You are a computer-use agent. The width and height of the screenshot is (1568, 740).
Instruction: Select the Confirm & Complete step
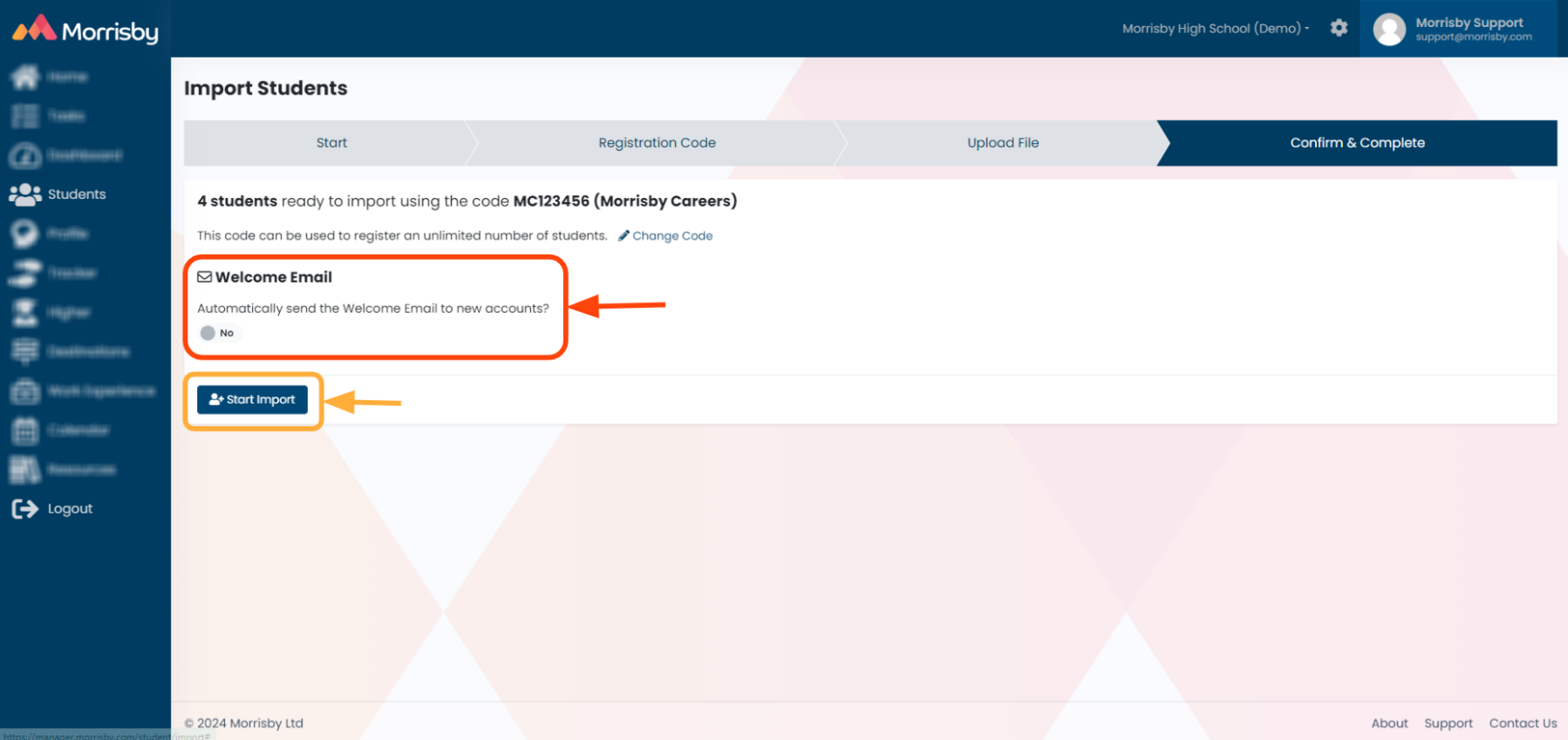click(1357, 143)
